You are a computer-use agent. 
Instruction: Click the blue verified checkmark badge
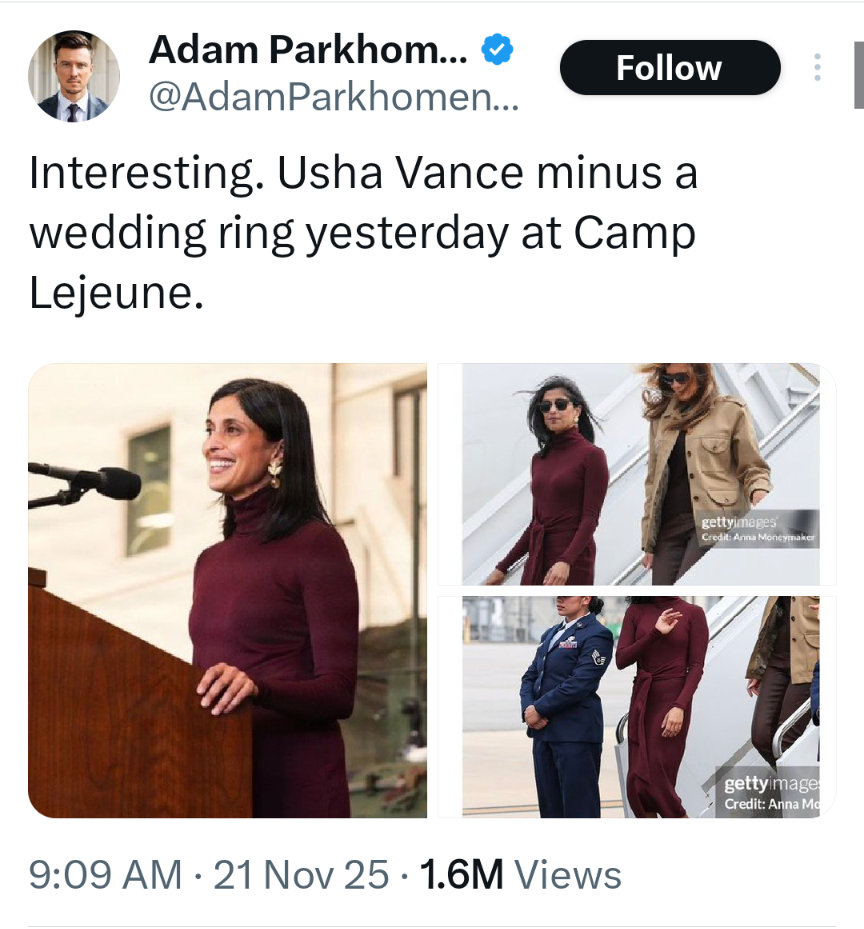click(x=498, y=48)
